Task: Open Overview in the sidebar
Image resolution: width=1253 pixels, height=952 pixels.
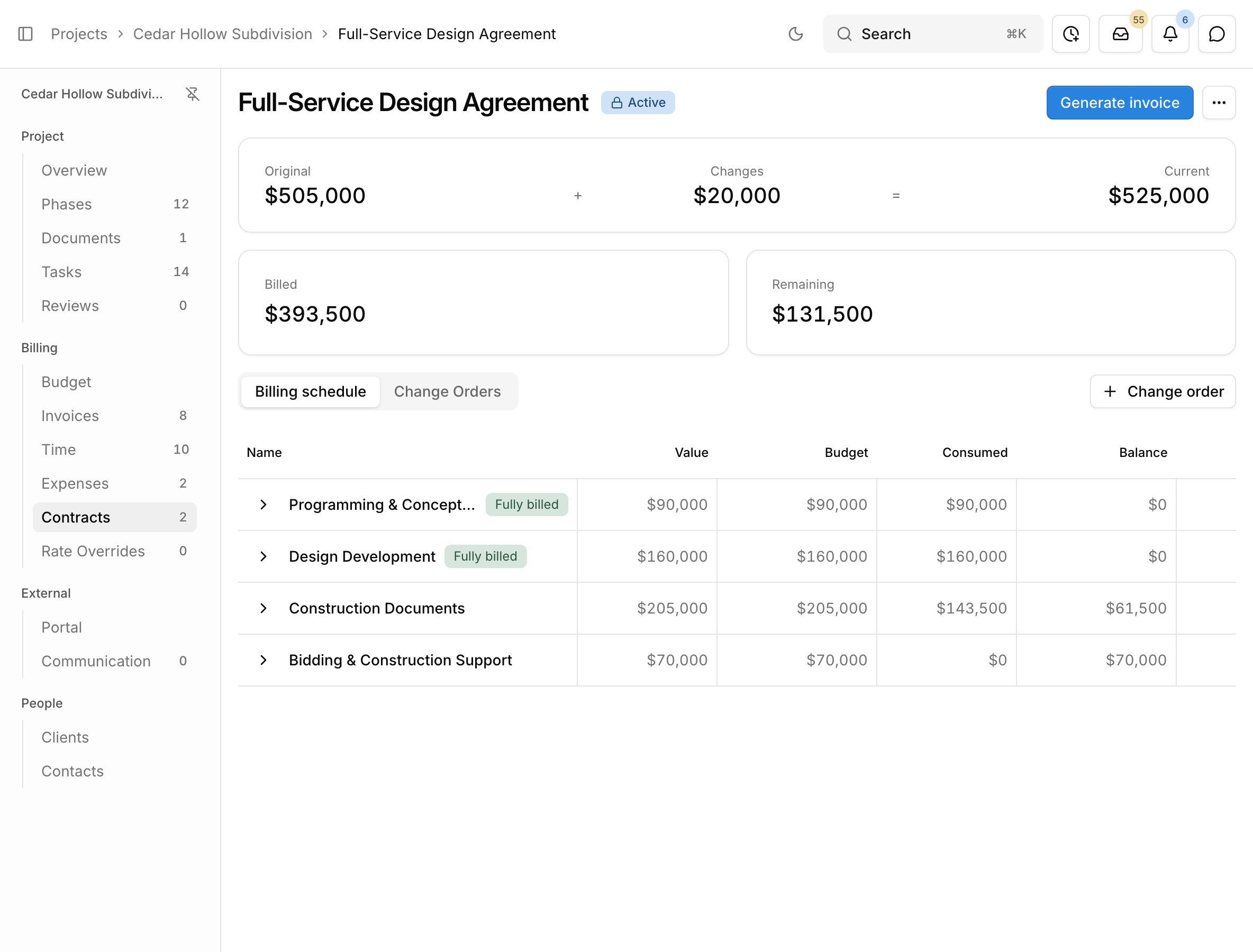Action: (114, 170)
